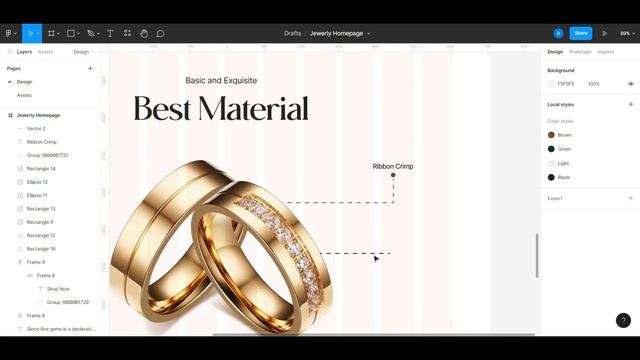This screenshot has width=640, height=360.
Task: Open the Move tool dropdown arrow
Action: (x=38, y=34)
